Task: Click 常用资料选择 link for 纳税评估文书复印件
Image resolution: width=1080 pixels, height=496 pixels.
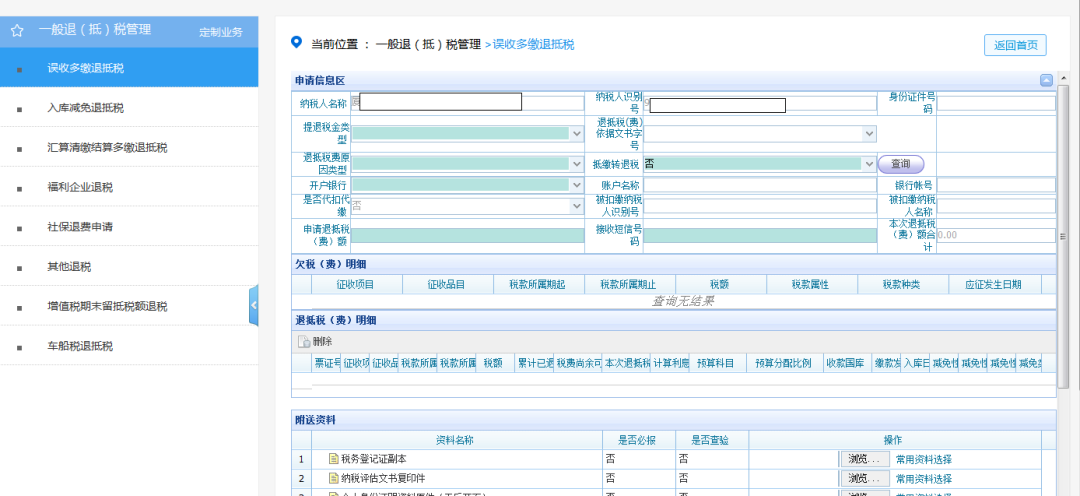Action: tap(924, 479)
